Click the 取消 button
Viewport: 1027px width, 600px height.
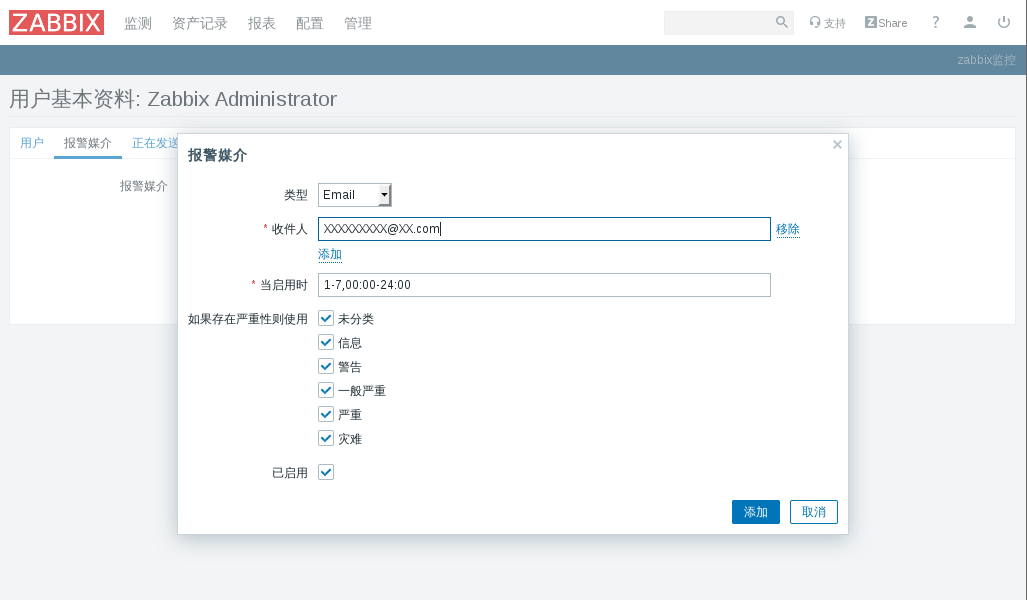[813, 512]
